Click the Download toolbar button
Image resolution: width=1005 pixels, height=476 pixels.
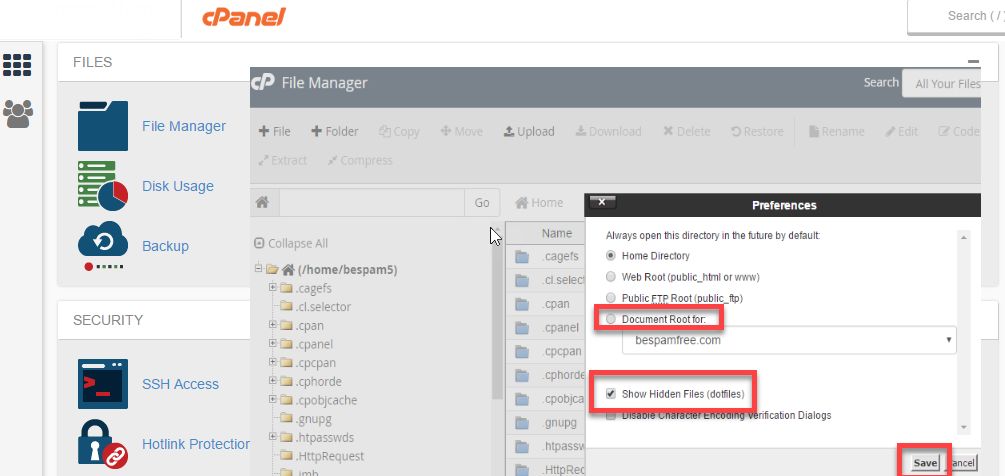point(608,131)
